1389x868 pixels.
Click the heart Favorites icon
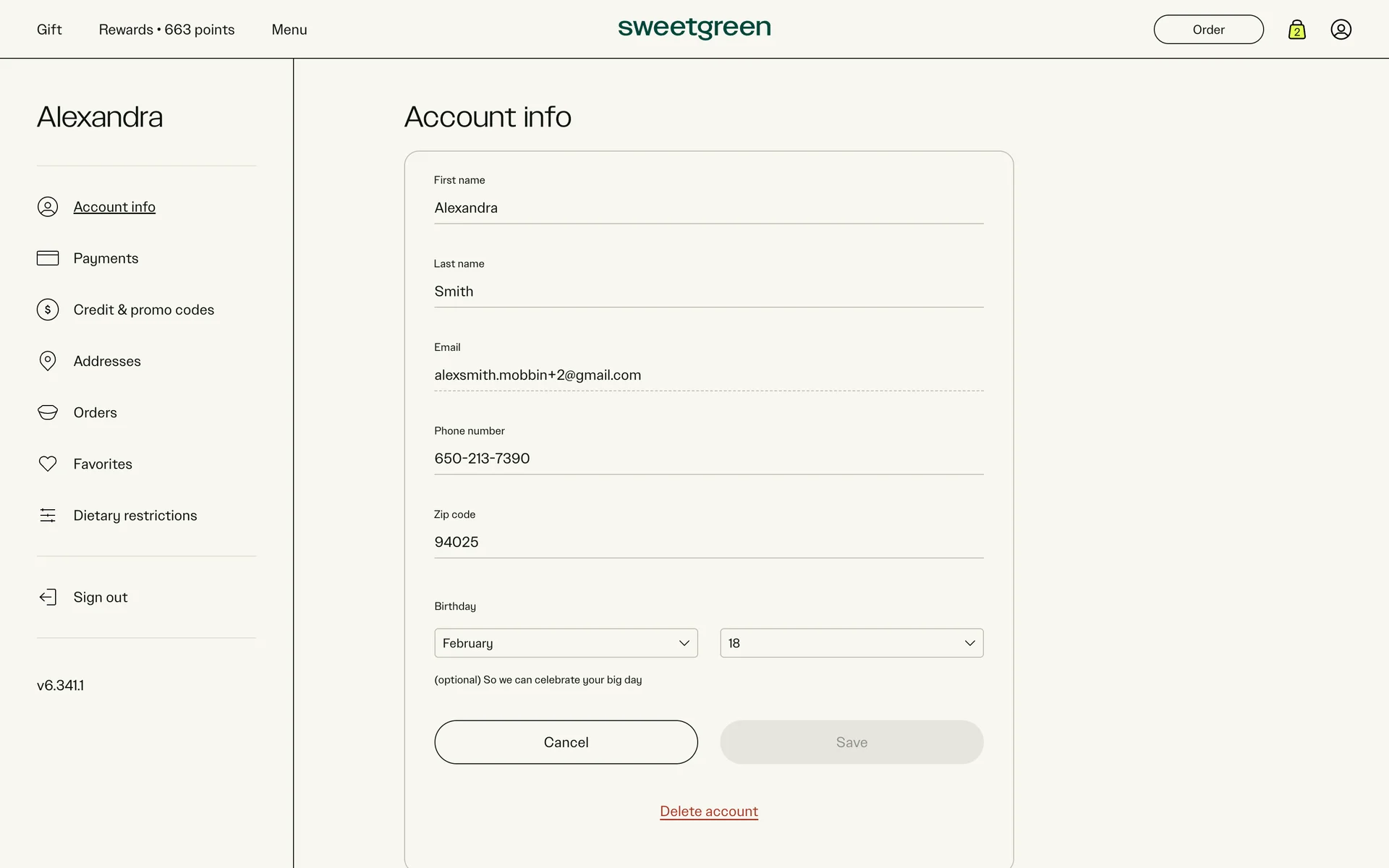[x=48, y=464]
